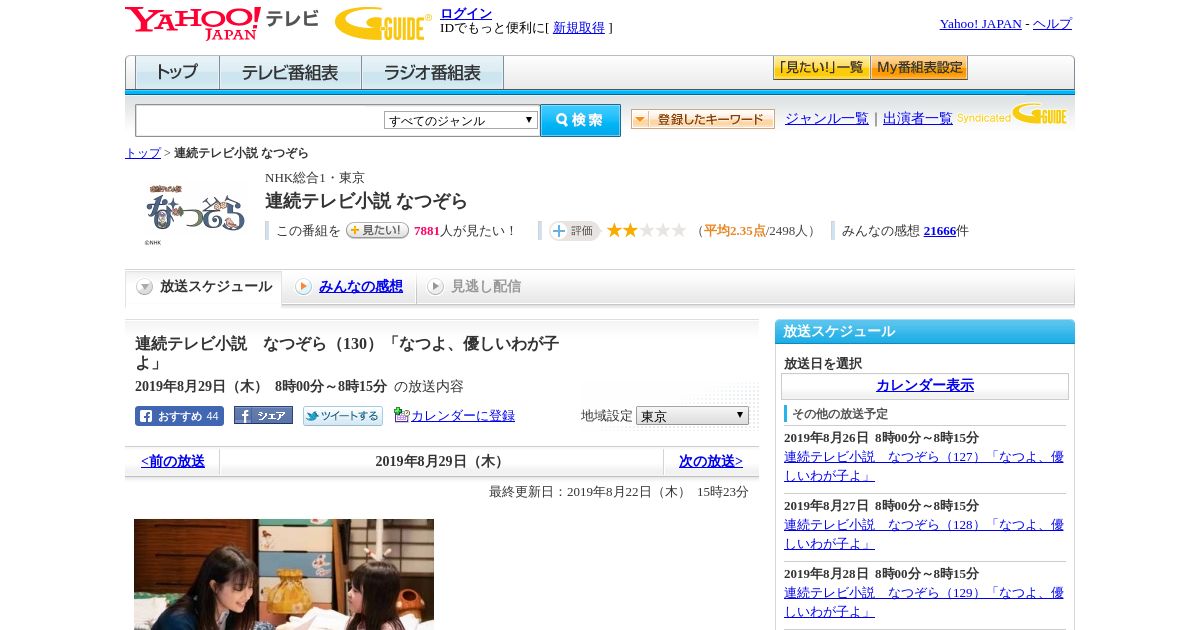Viewport: 1200px width, 630px height.
Task: Go to <前の放送 previous broadcast
Action: tap(173, 462)
